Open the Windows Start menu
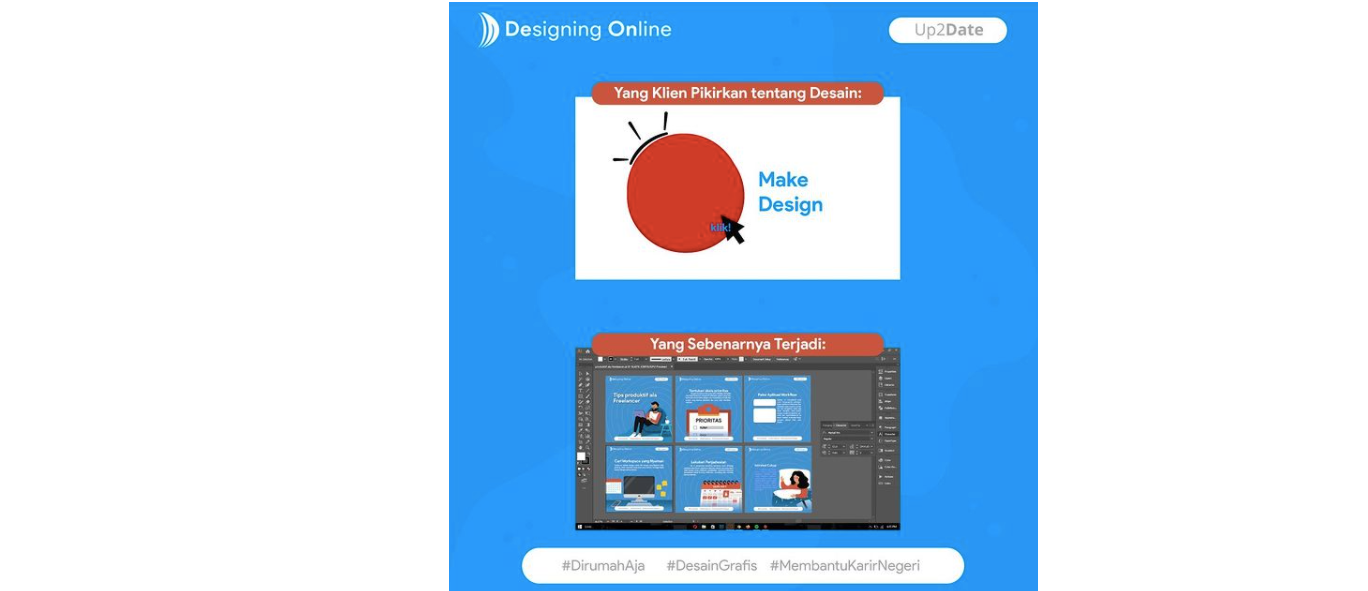 581,526
